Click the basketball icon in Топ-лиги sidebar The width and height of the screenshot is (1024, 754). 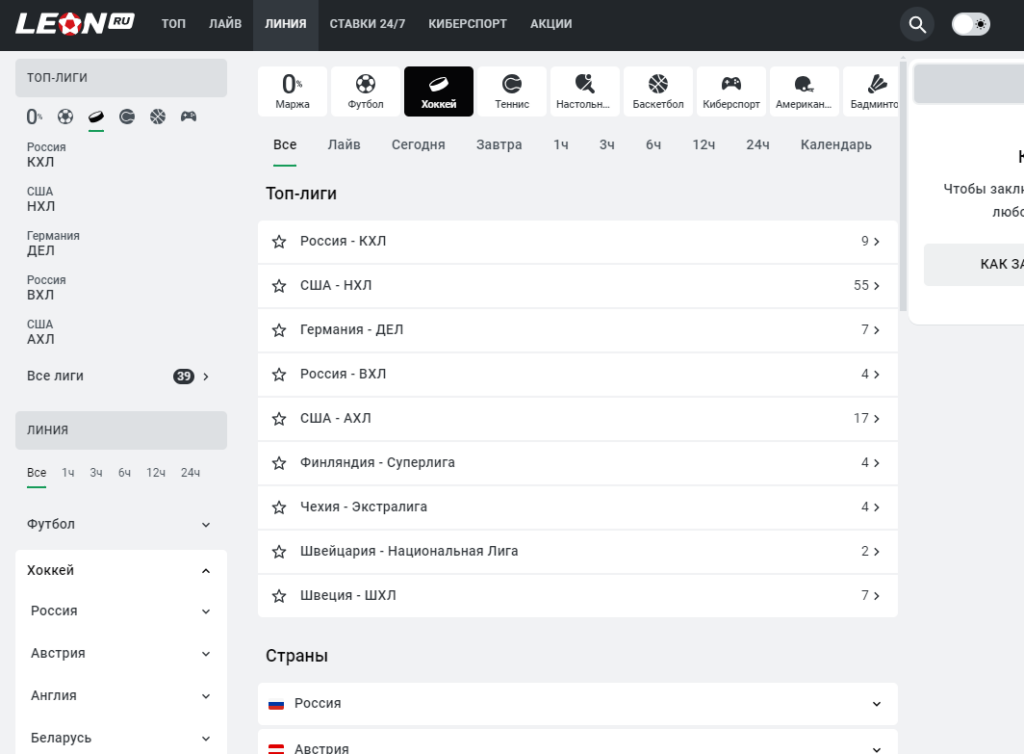click(x=157, y=117)
